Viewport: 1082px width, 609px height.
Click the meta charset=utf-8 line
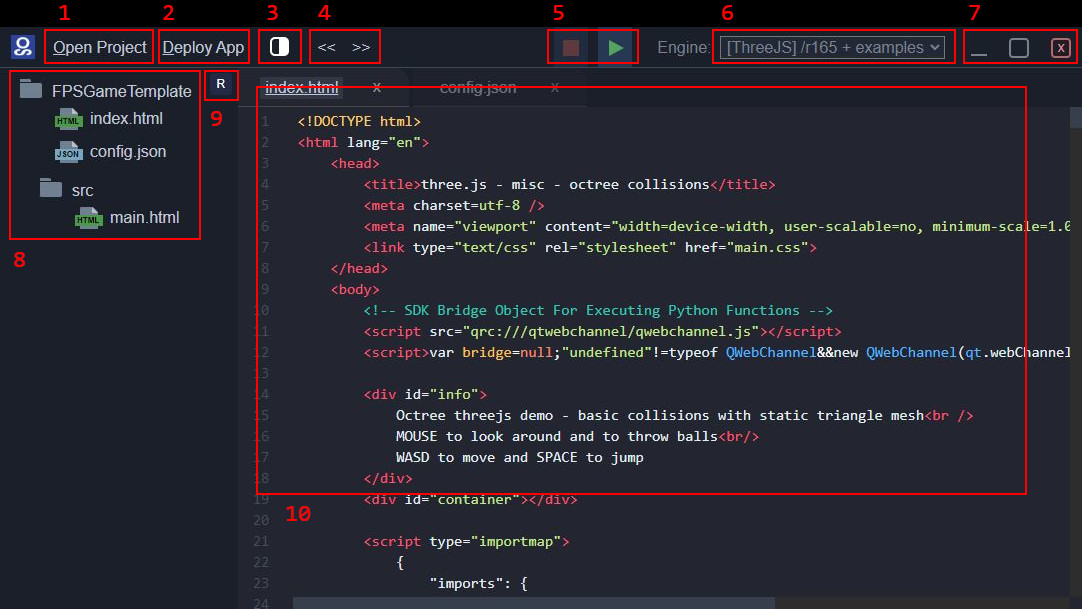click(x=454, y=206)
